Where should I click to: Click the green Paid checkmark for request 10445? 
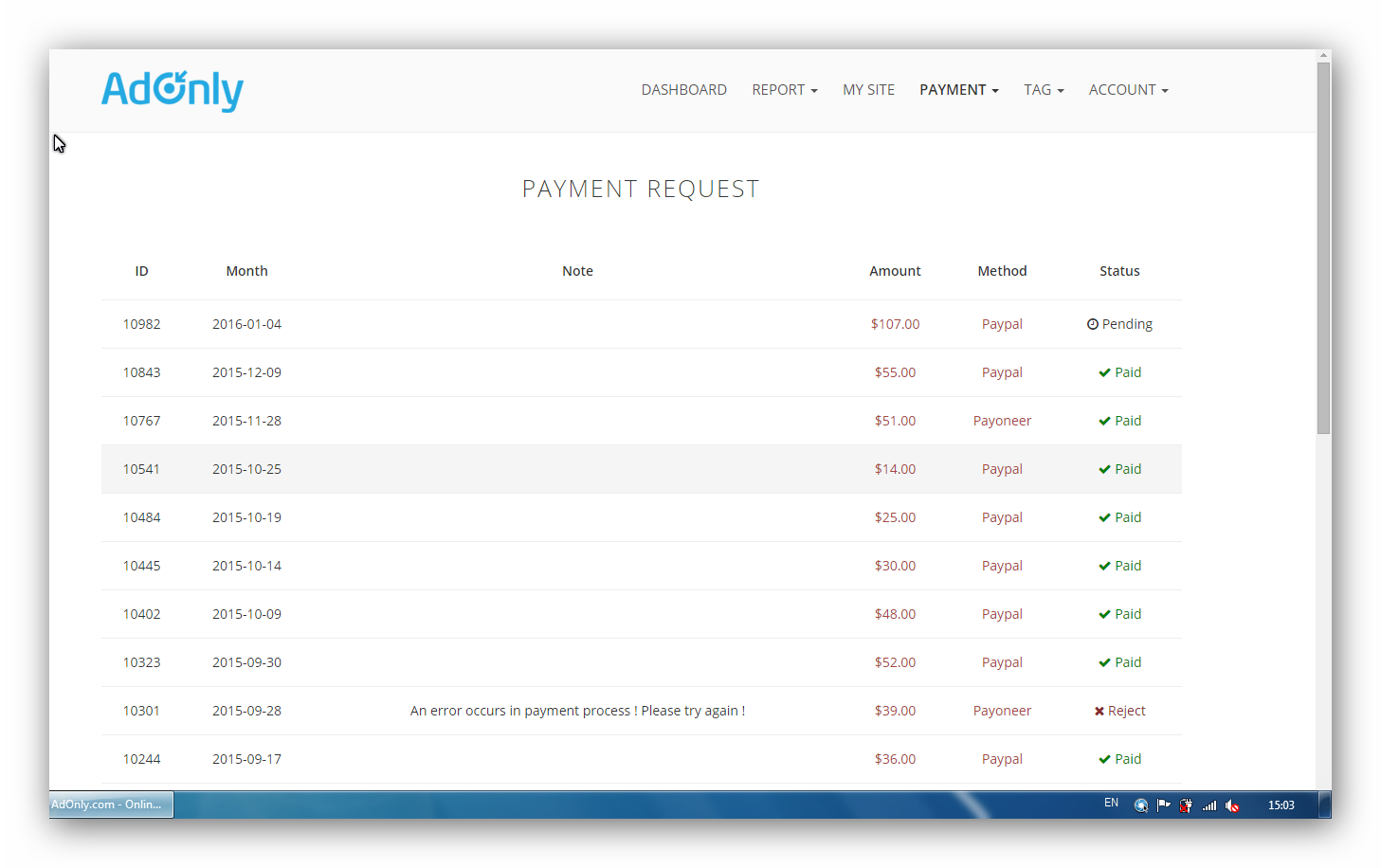click(x=1104, y=566)
